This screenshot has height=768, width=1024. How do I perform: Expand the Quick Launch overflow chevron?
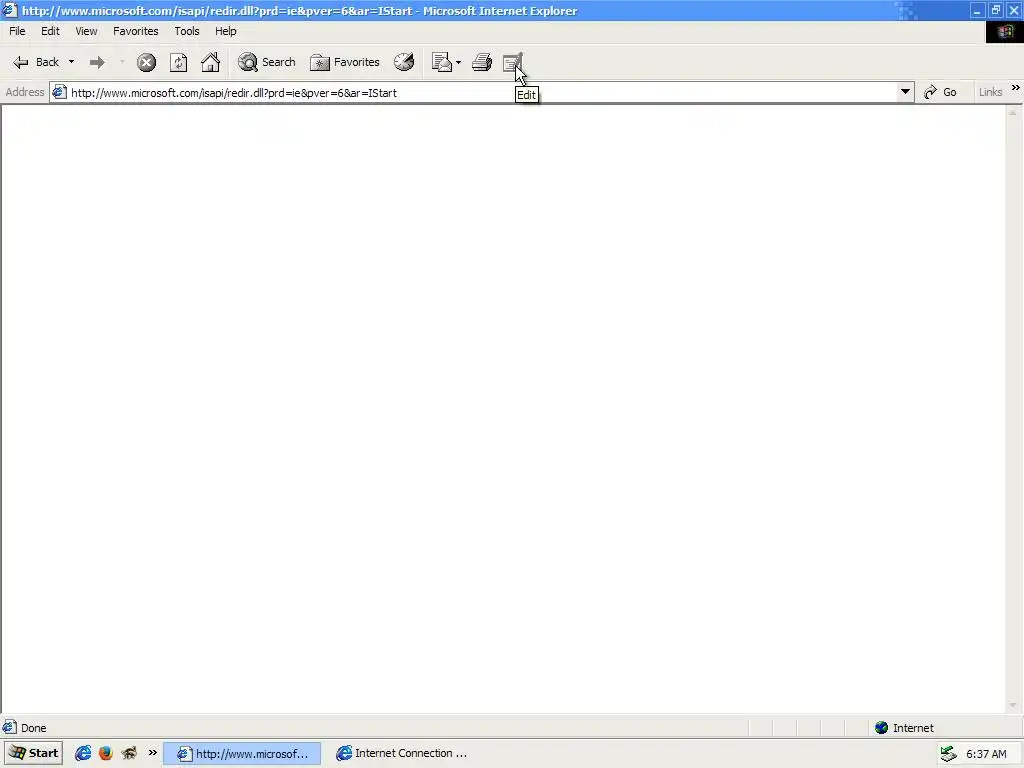coord(153,752)
